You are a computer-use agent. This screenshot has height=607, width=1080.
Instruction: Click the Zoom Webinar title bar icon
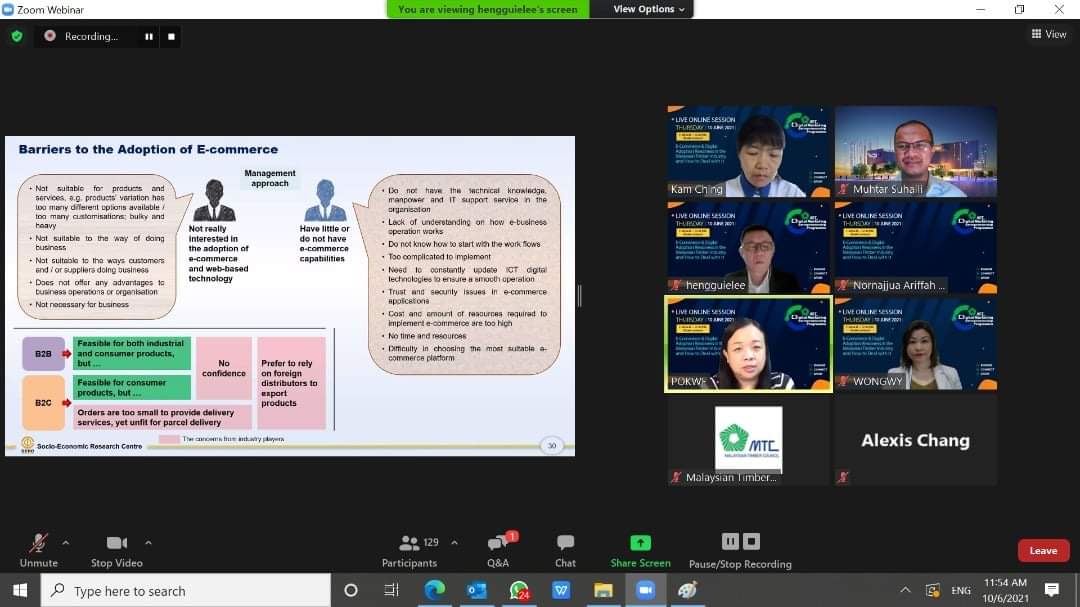(8, 9)
